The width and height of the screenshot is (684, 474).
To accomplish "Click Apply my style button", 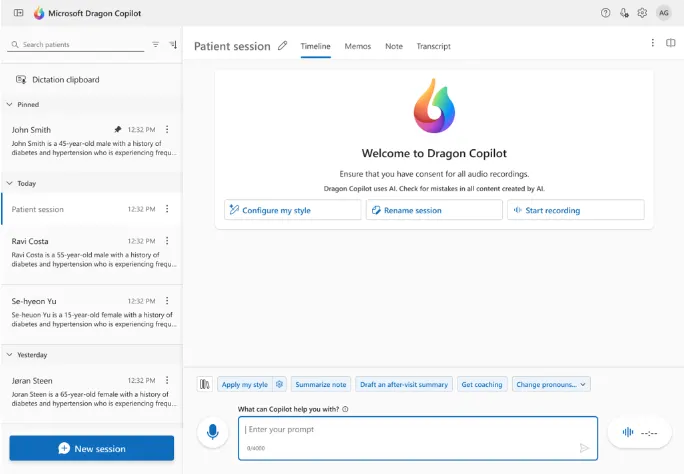I will click(x=245, y=384).
